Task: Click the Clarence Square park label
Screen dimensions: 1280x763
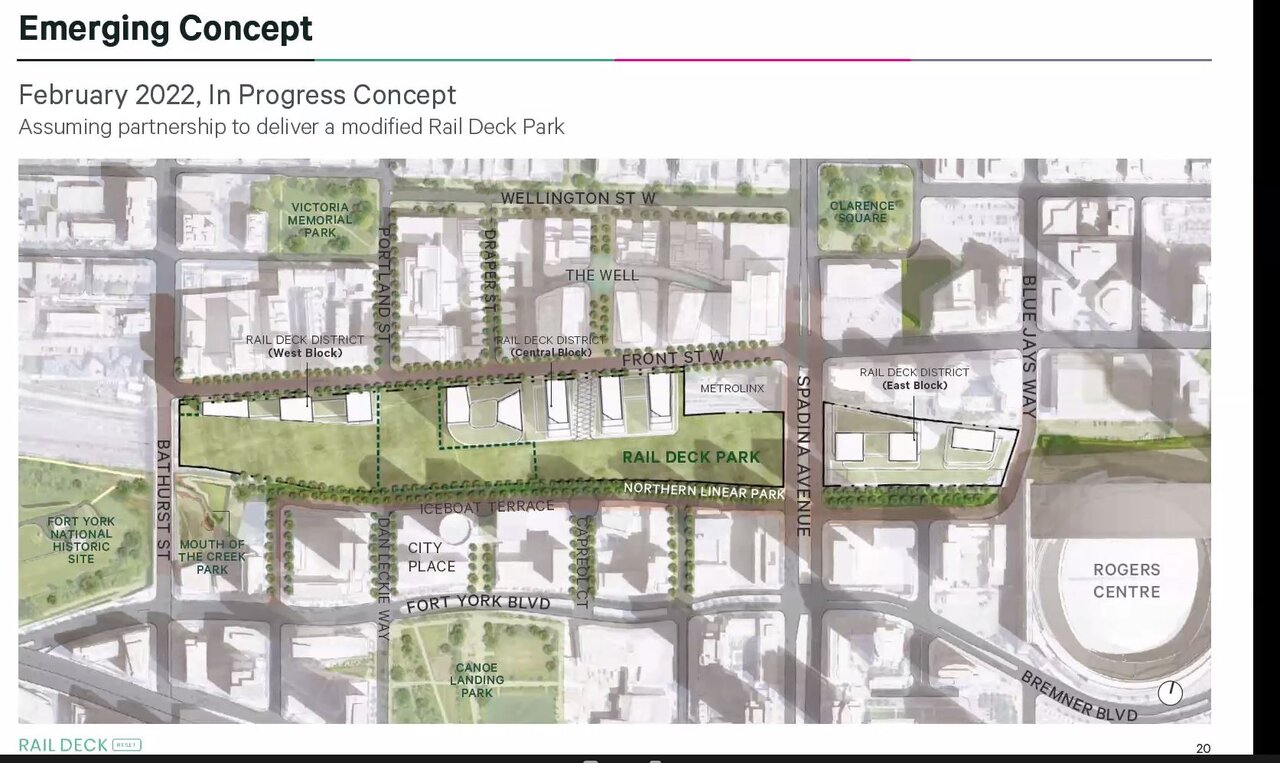Action: coord(862,212)
